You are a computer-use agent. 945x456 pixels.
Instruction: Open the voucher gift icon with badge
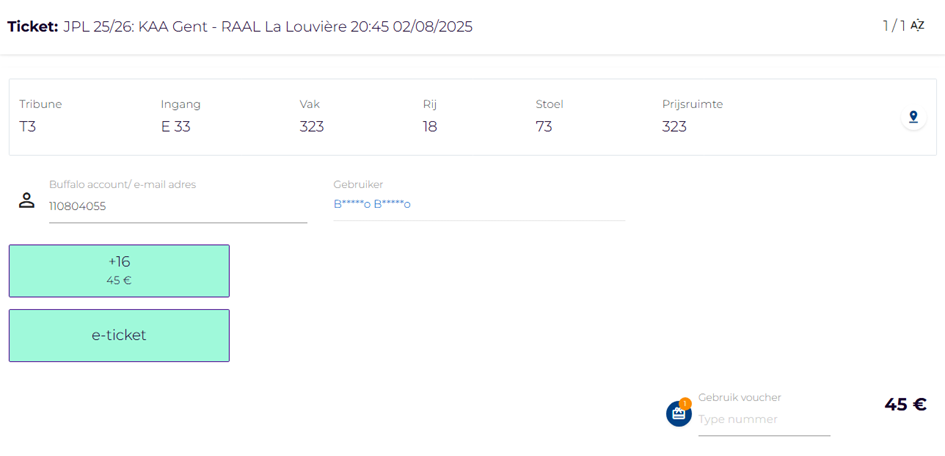[678, 413]
